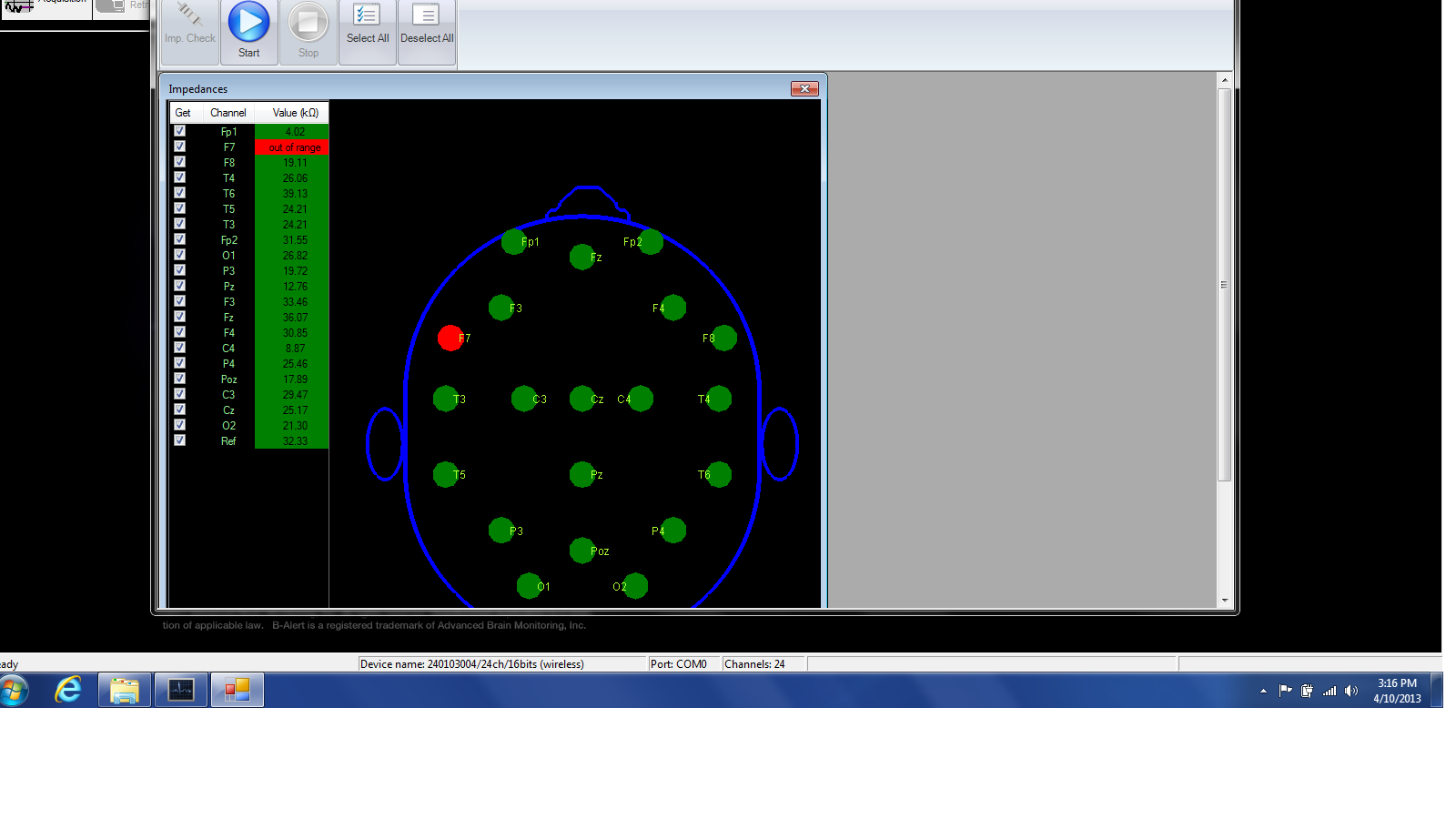
Task: Toggle the Ref channel checkbox
Action: click(x=179, y=440)
